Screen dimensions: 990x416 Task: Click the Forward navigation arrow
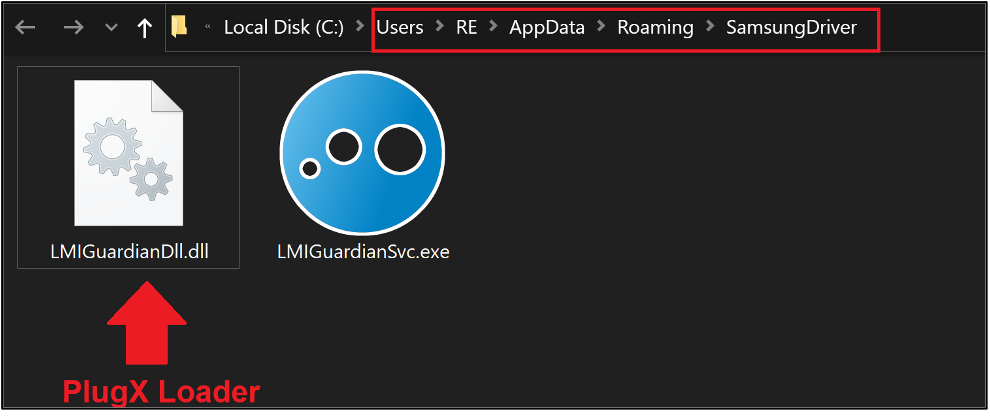[x=73, y=28]
